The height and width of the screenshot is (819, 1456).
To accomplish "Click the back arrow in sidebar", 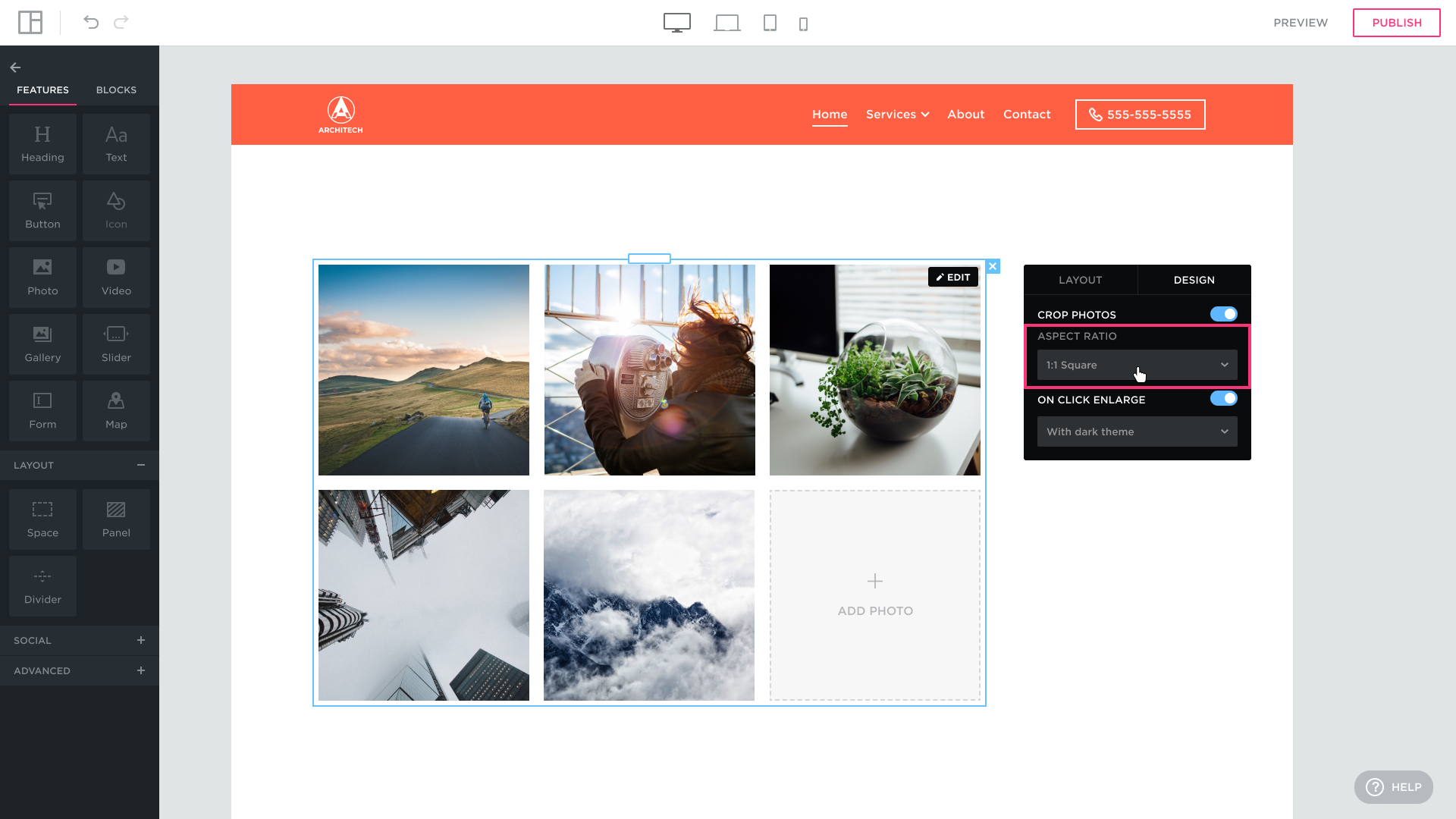I will (15, 67).
